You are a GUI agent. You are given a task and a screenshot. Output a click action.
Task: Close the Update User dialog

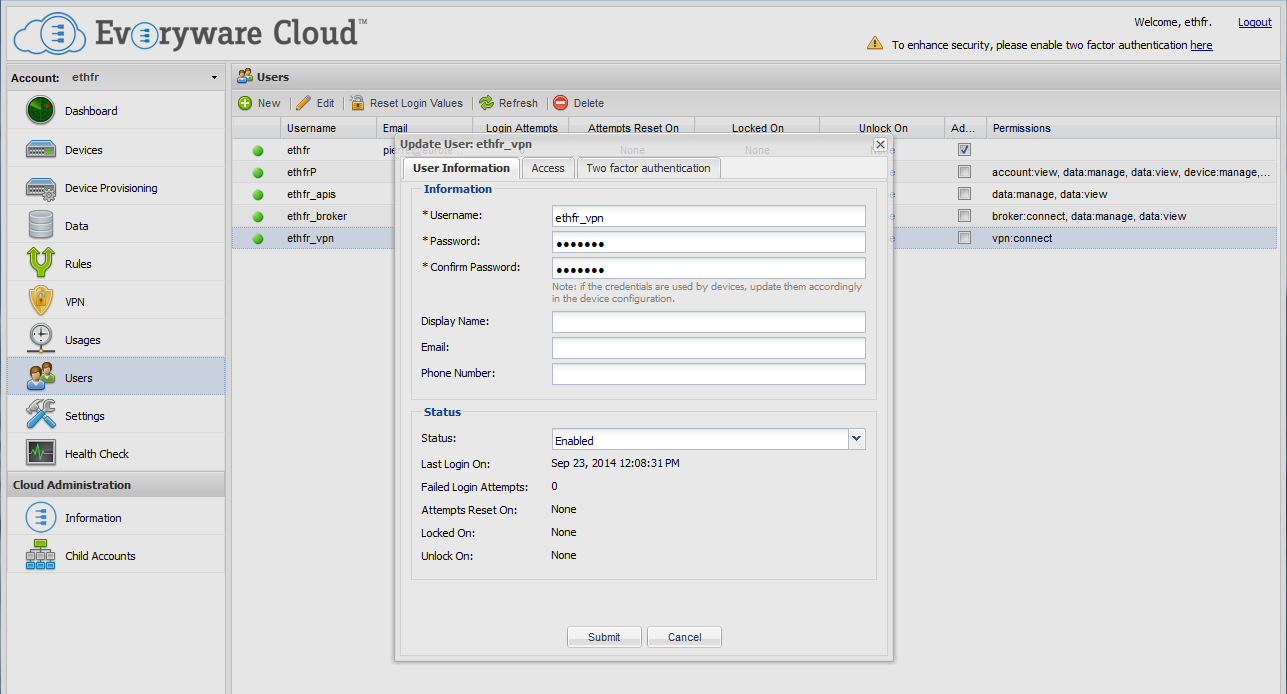(x=880, y=145)
